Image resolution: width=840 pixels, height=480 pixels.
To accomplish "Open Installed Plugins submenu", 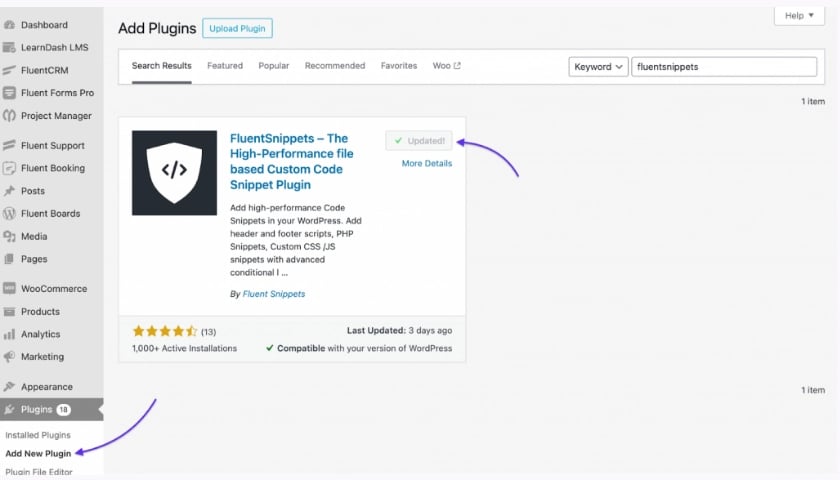I will click(x=38, y=435).
